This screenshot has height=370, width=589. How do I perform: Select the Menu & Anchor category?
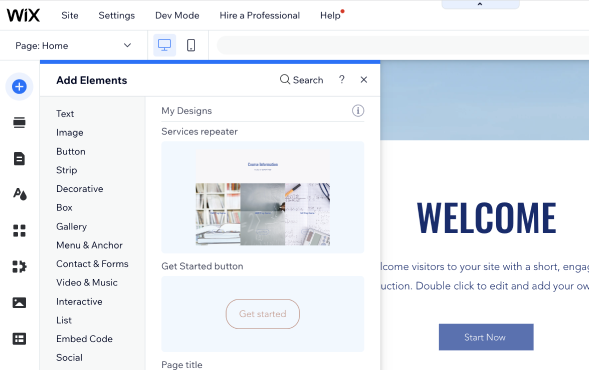pyautogui.click(x=89, y=245)
